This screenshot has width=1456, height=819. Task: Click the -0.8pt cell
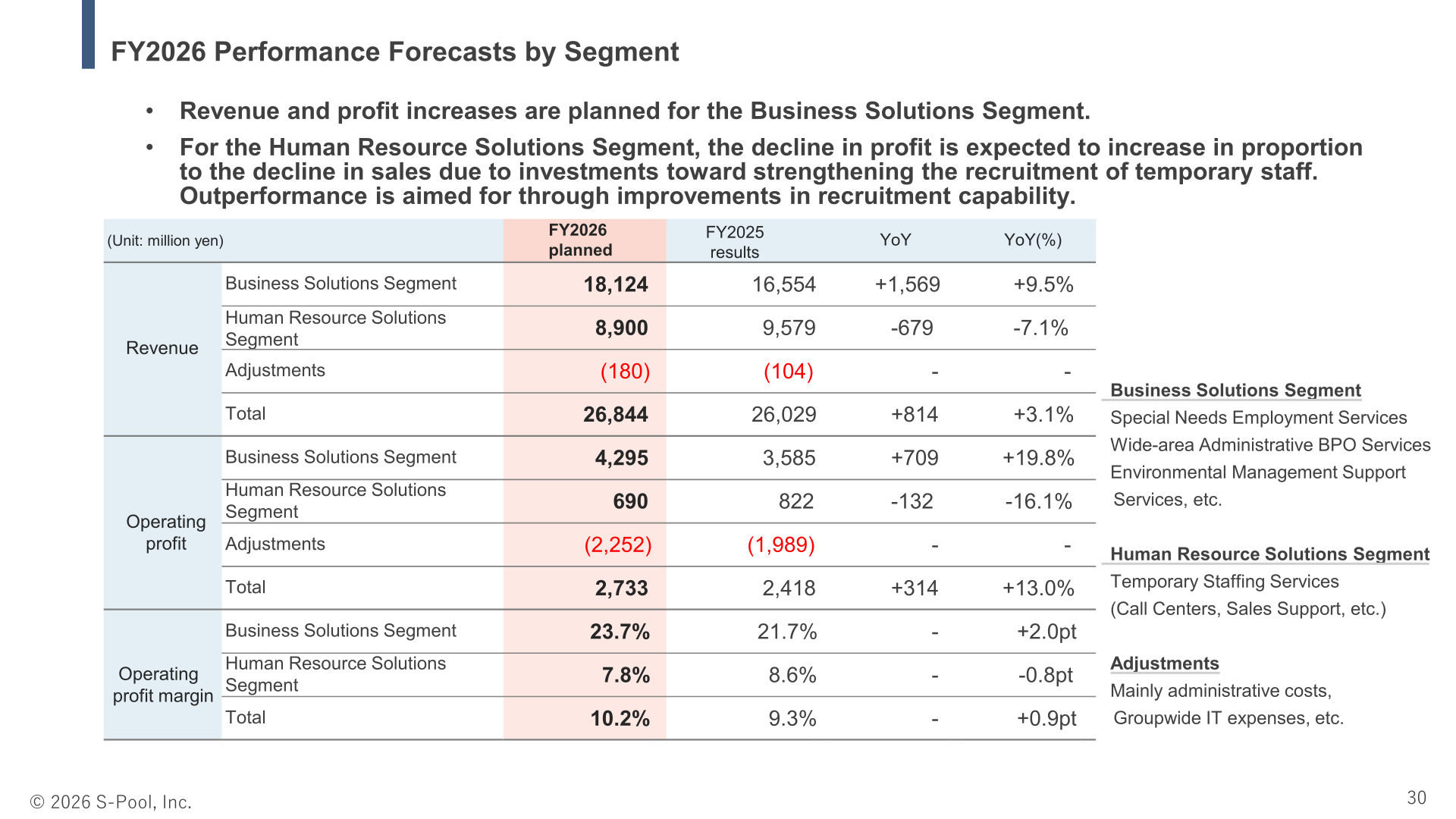click(1046, 675)
